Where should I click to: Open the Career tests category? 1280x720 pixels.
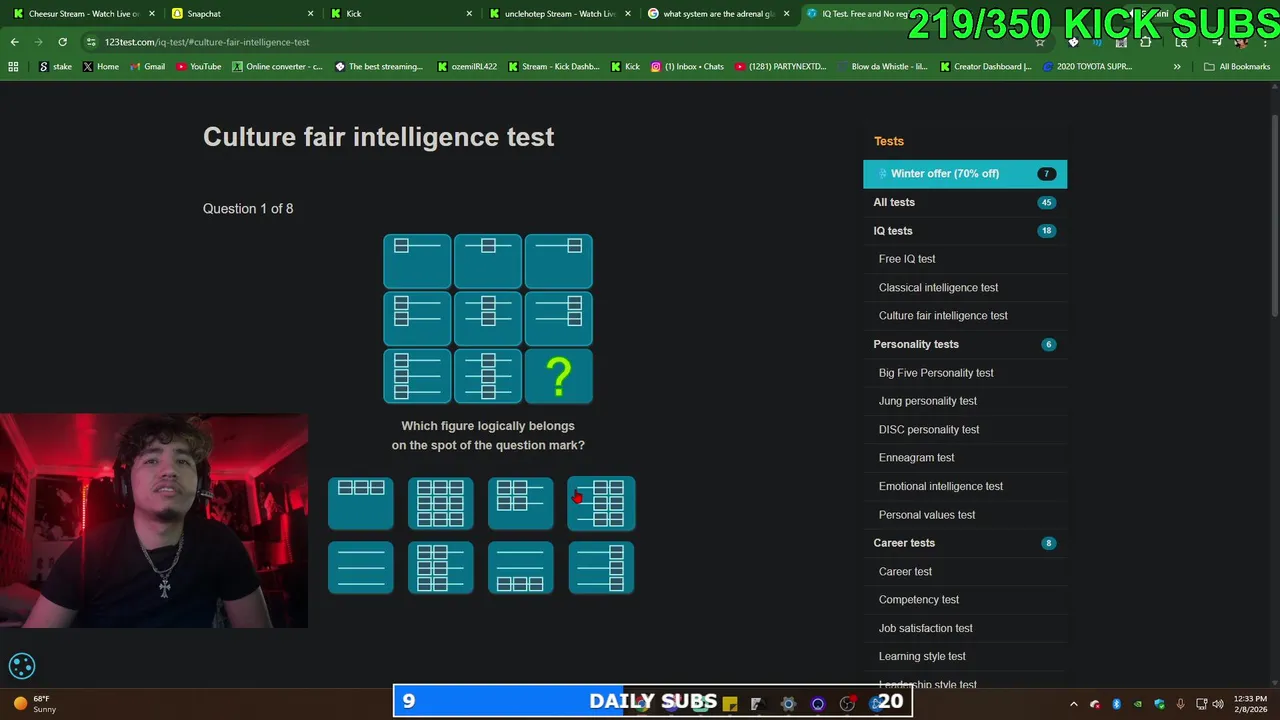click(x=965, y=543)
